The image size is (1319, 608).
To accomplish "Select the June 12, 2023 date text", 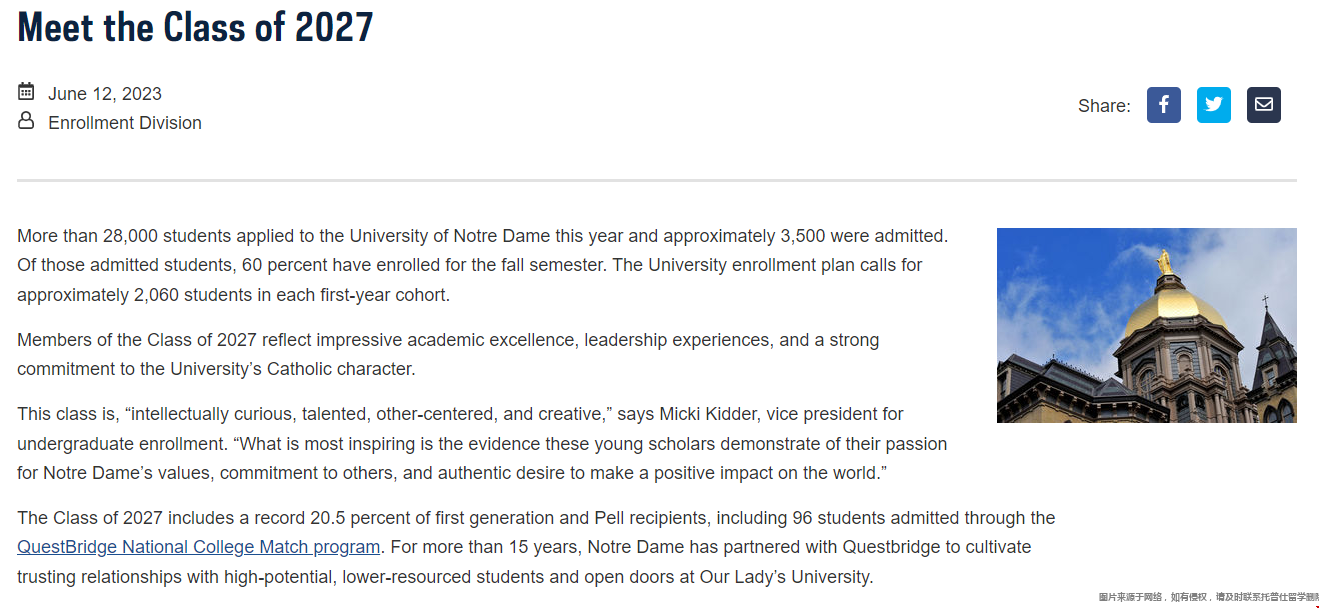I will pos(105,94).
